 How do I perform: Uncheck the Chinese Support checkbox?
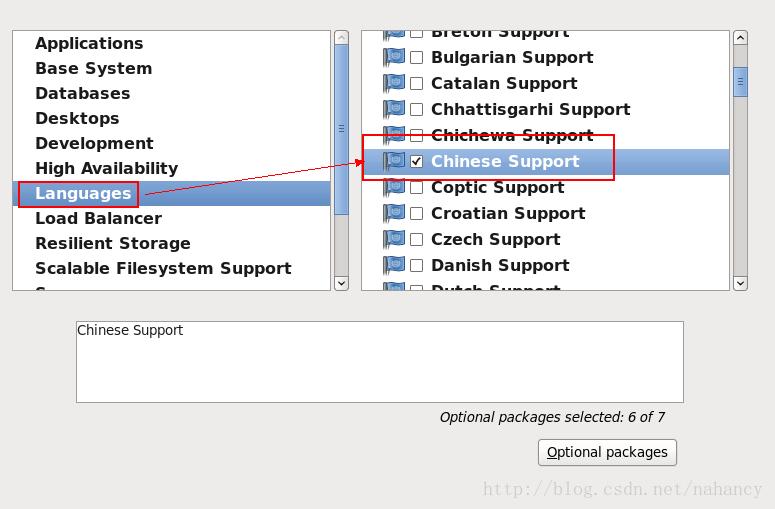pos(417,161)
